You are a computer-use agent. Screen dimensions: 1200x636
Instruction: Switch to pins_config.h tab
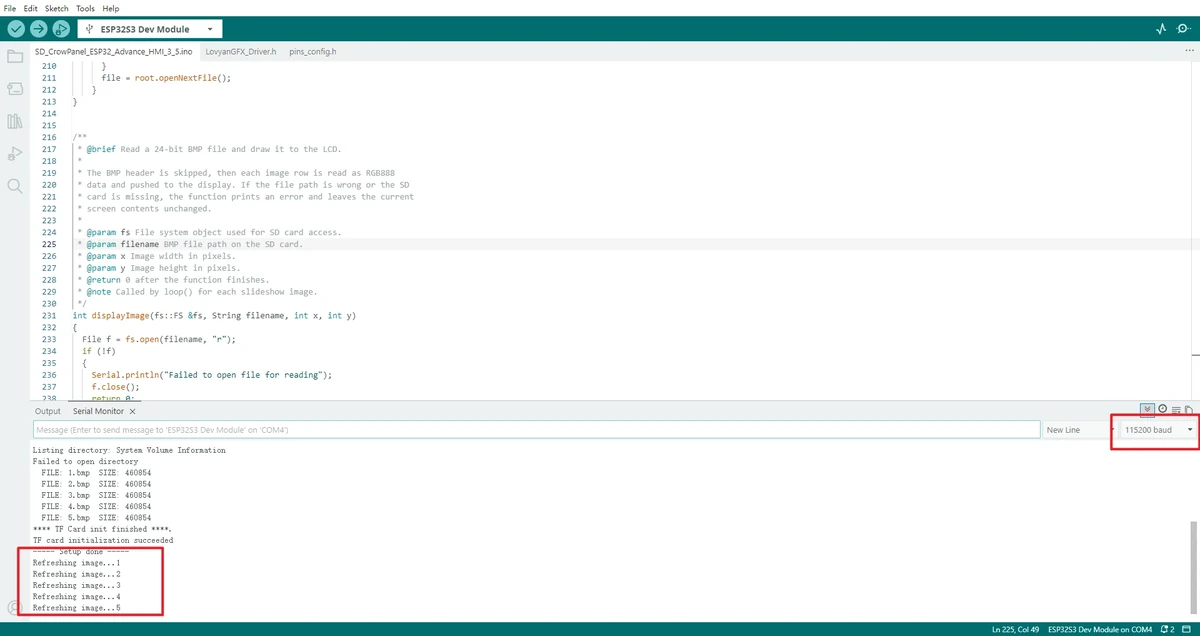pos(313,50)
